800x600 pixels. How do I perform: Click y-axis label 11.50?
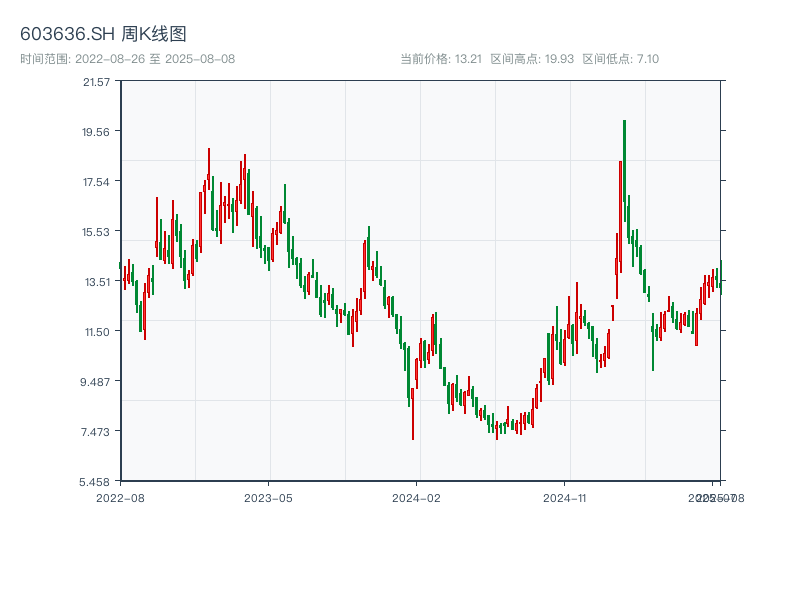pyautogui.click(x=97, y=332)
